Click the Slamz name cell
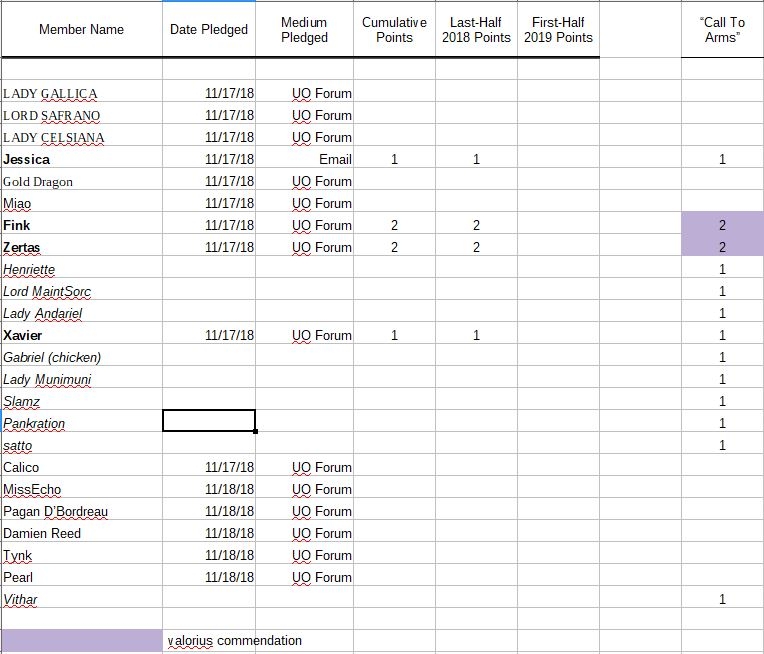The width and height of the screenshot is (764, 654). point(81,399)
